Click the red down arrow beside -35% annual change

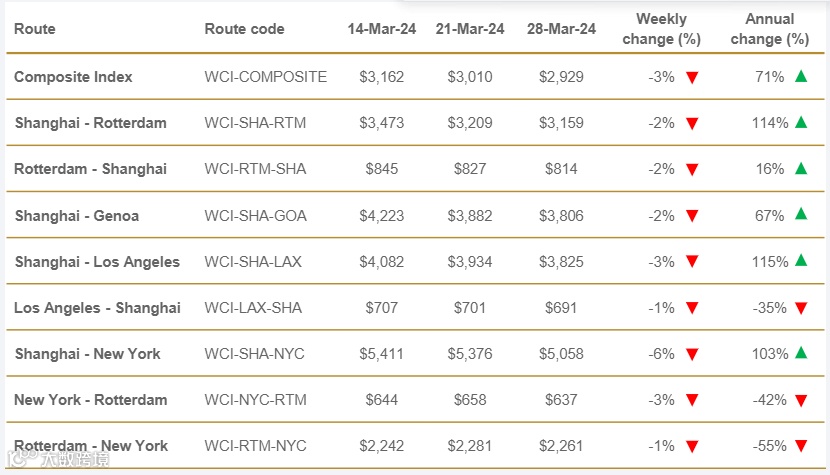(801, 308)
